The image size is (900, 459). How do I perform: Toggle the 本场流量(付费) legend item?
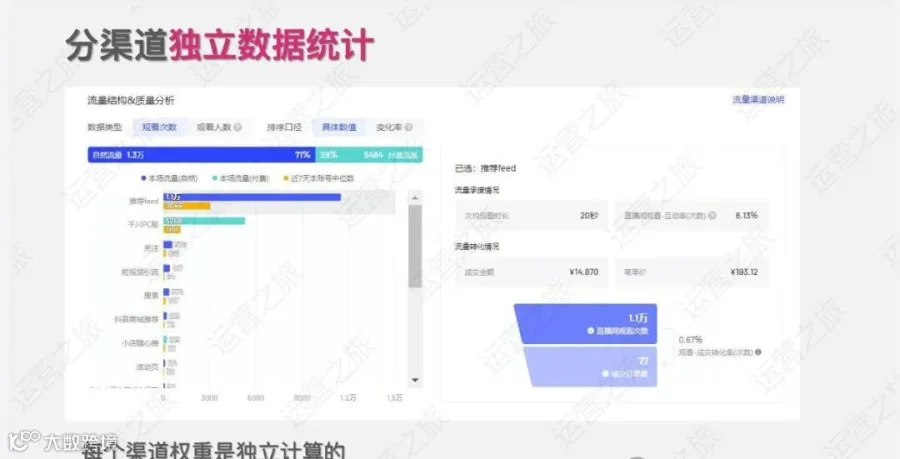pos(240,178)
